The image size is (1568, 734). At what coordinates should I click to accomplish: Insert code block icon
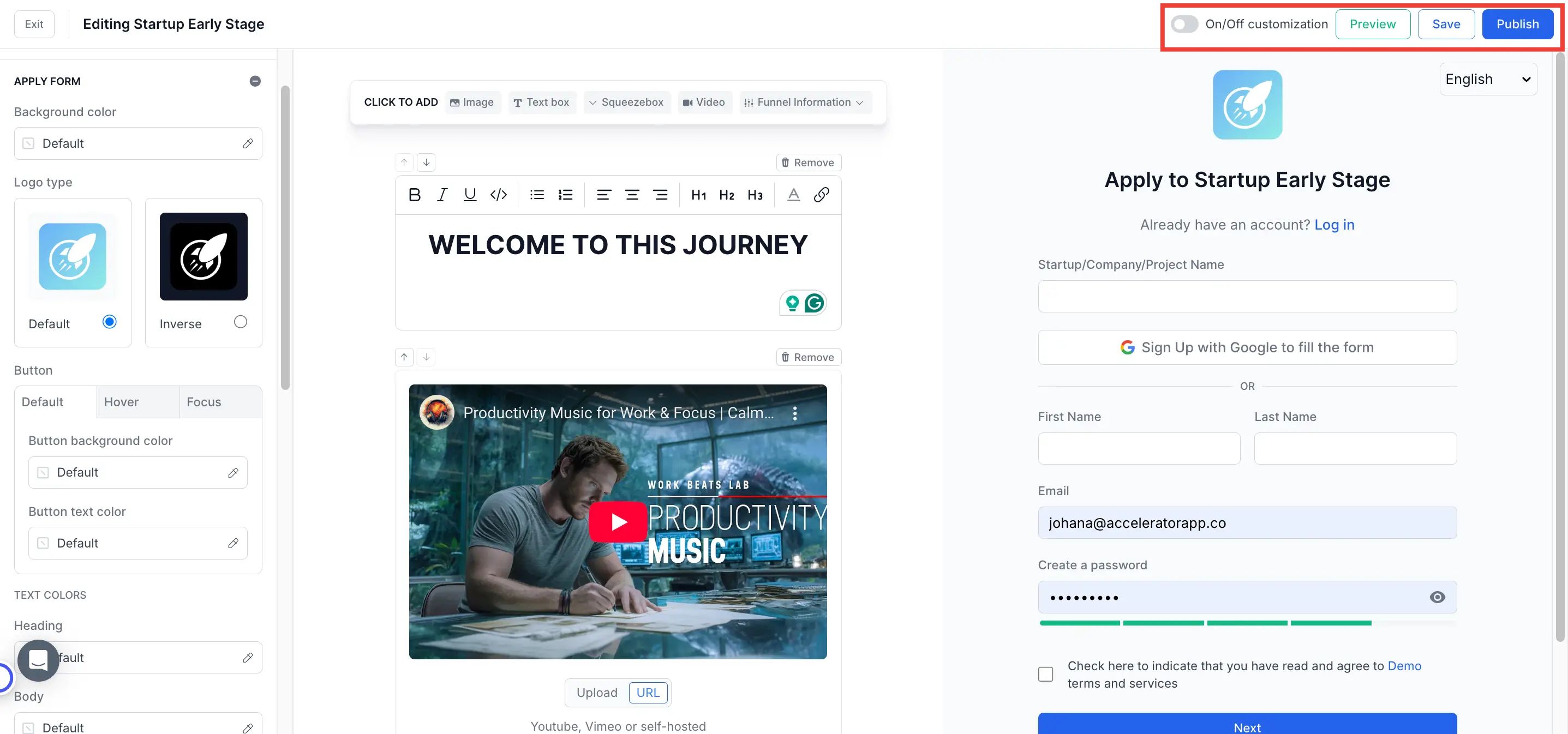point(499,195)
